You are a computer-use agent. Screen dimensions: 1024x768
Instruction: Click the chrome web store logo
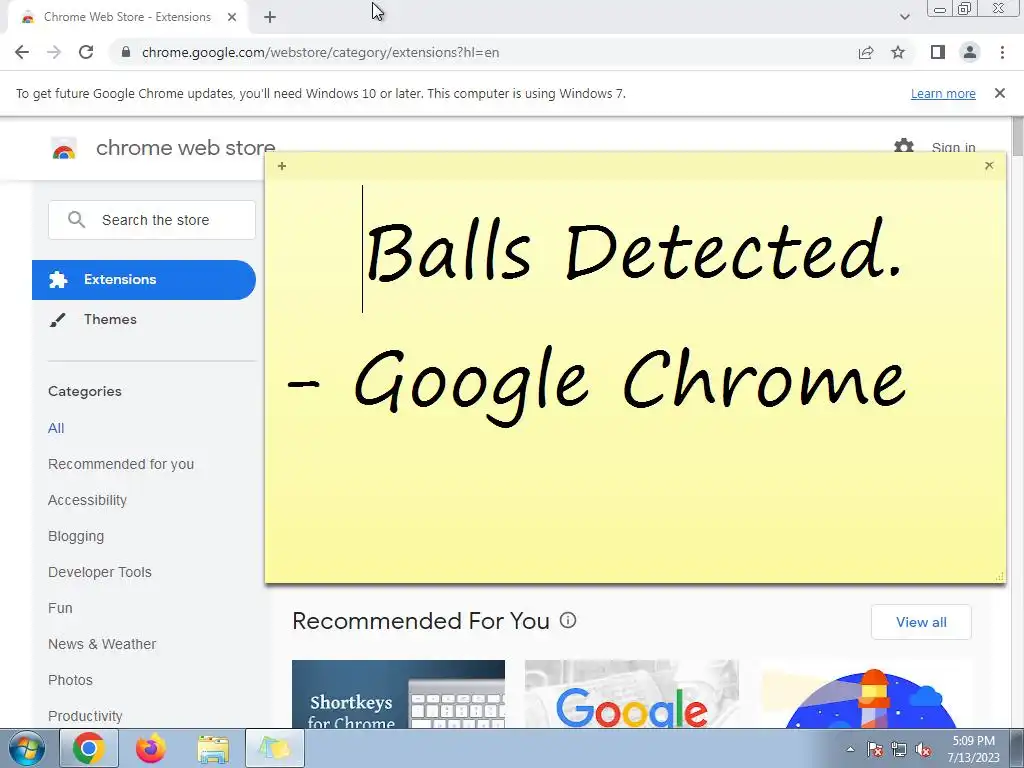point(64,150)
